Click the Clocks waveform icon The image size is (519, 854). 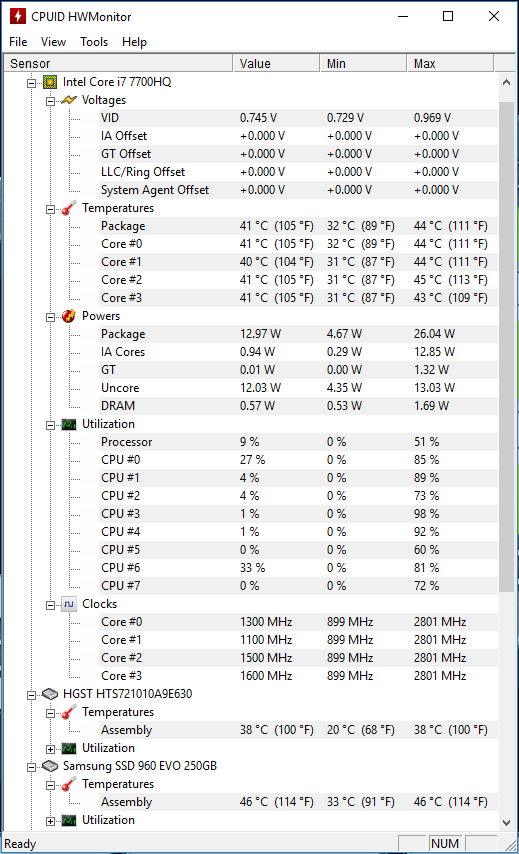69,604
